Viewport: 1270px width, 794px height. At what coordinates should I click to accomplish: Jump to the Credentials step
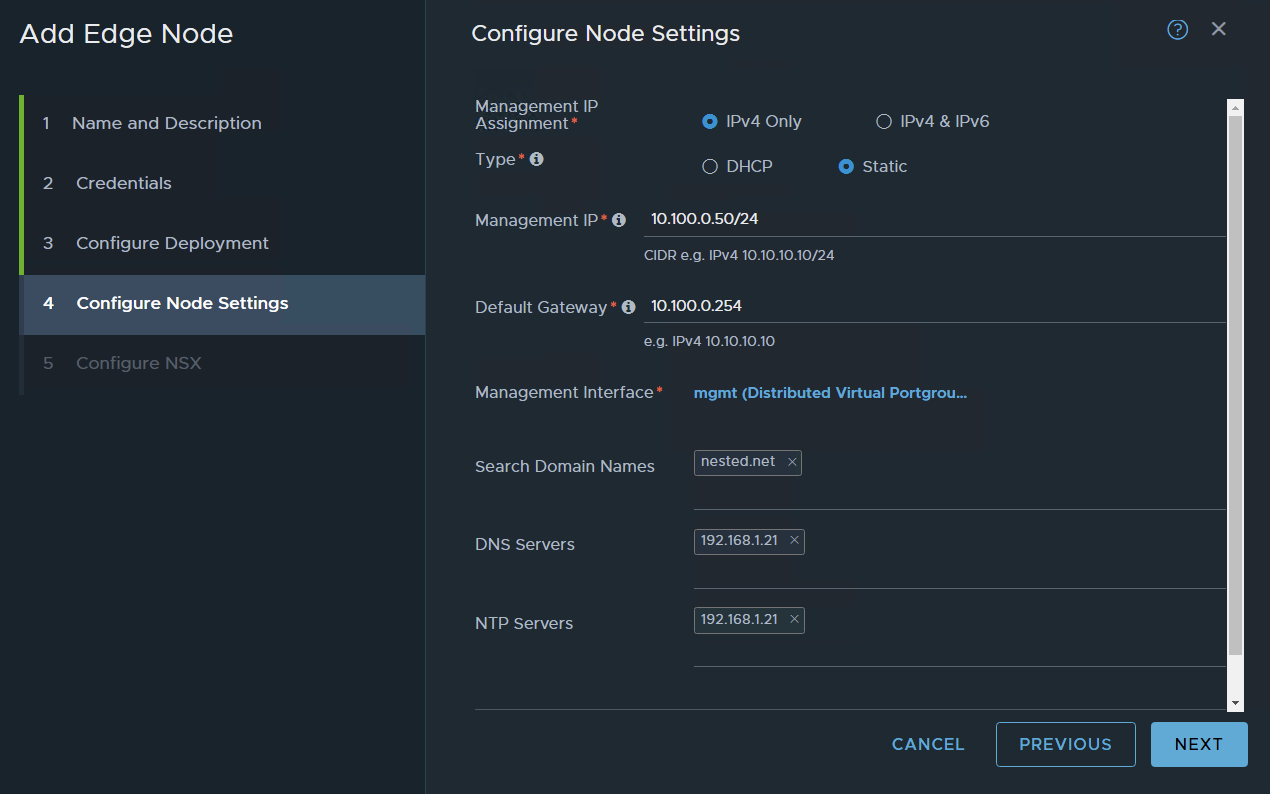click(x=123, y=183)
